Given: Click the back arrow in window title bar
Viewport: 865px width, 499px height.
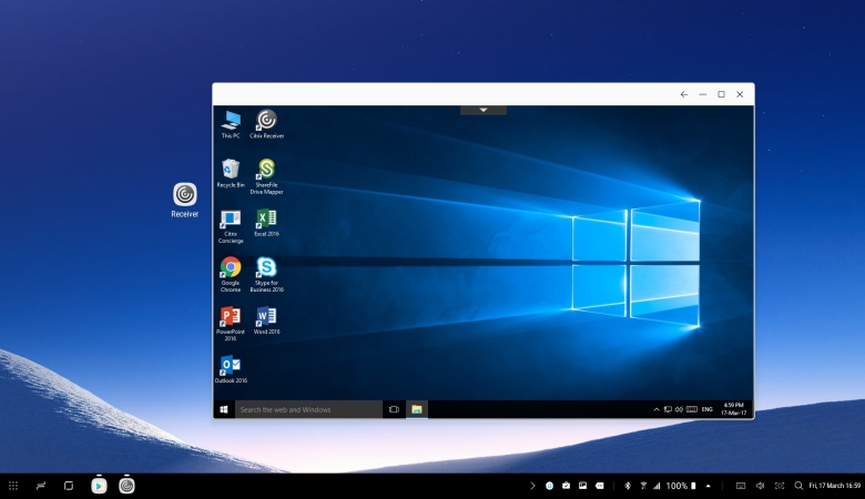Looking at the screenshot, I should click(684, 94).
